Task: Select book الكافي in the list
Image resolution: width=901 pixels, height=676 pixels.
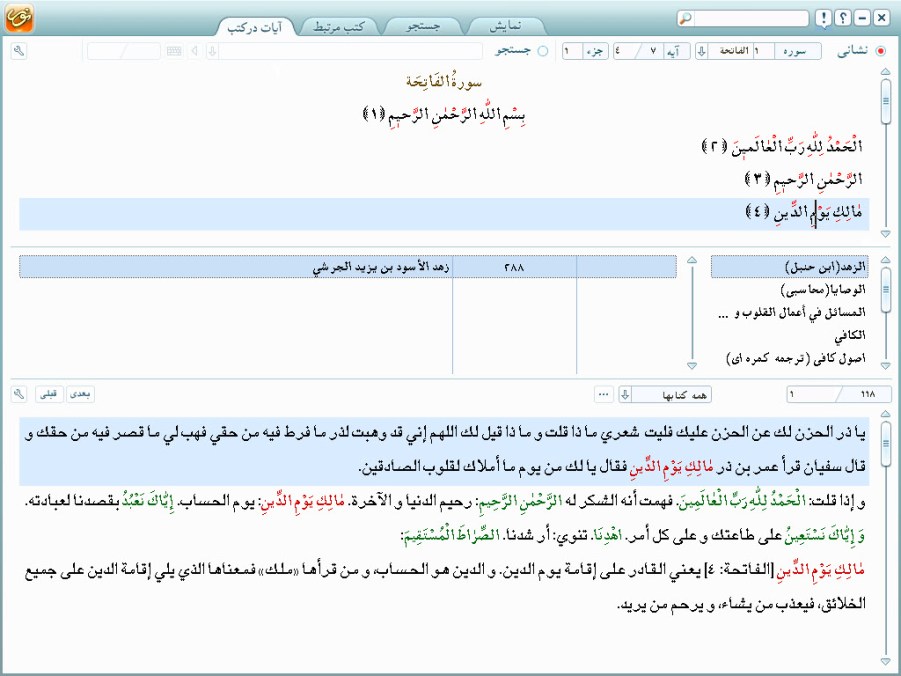Action: point(789,336)
